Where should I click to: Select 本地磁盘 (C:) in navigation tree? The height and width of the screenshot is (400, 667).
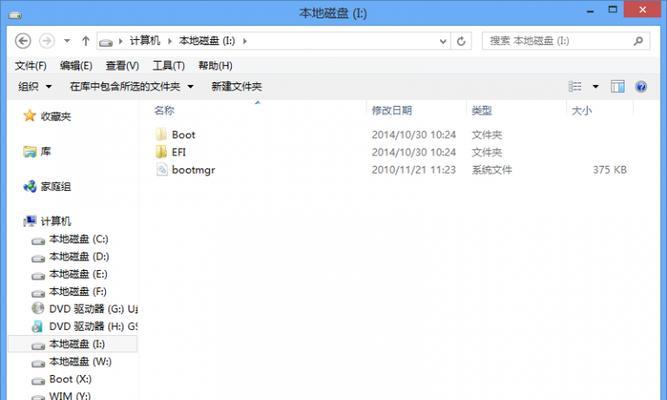tap(79, 239)
